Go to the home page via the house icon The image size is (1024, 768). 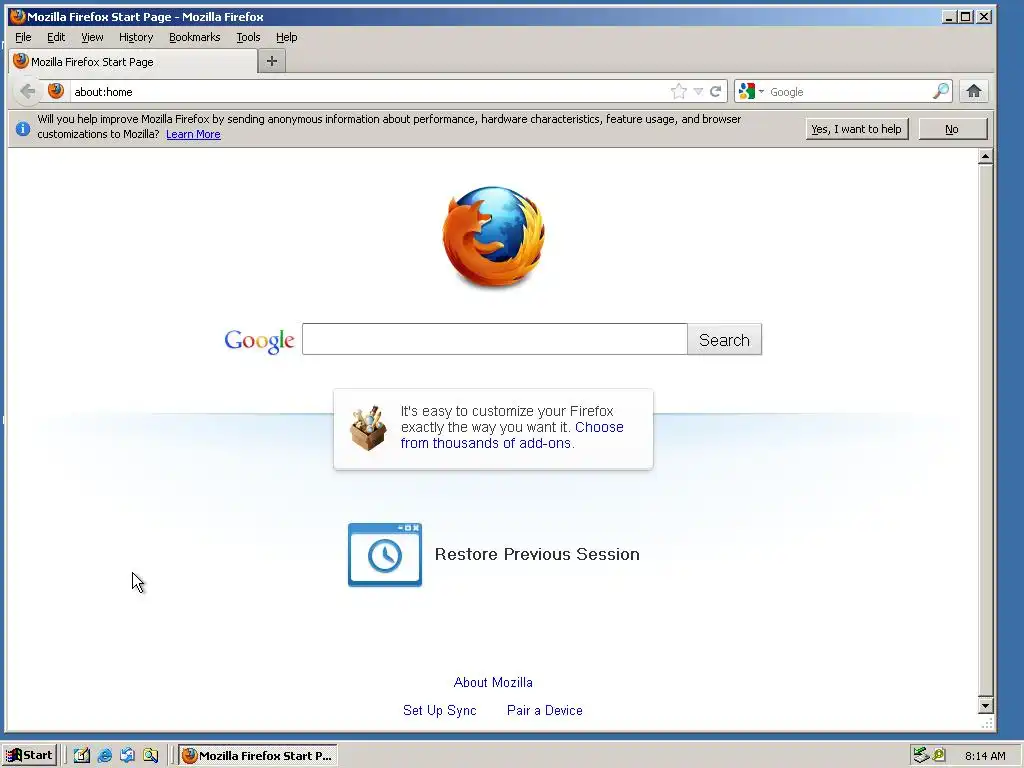(974, 91)
